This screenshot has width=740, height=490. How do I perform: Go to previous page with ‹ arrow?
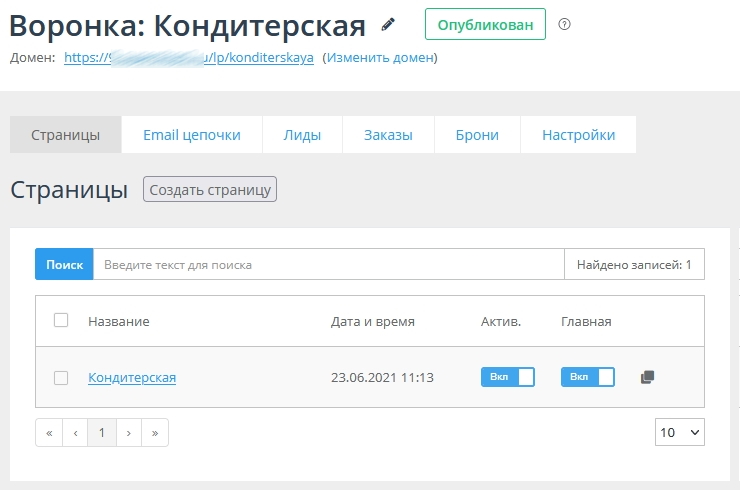click(75, 432)
